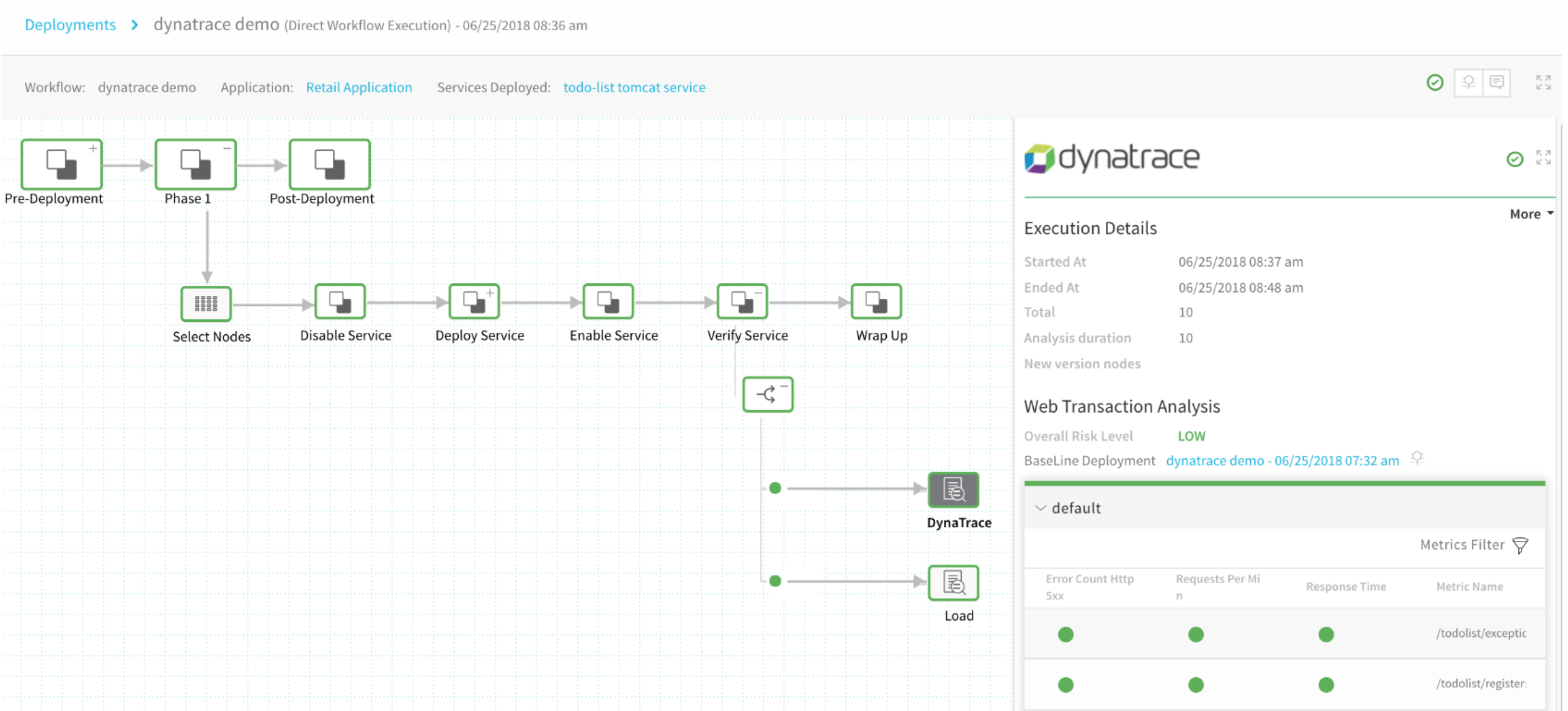
Task: Click the workflow success check icon in header
Action: (x=1435, y=83)
